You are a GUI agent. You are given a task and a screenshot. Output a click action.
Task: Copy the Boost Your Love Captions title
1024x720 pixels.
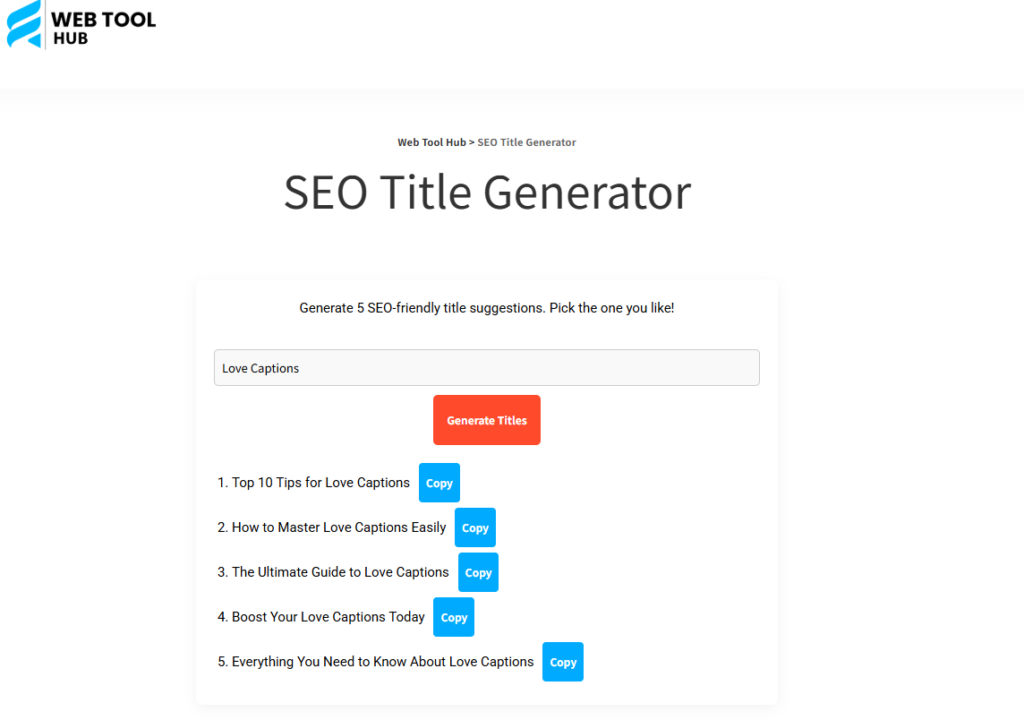[454, 617]
